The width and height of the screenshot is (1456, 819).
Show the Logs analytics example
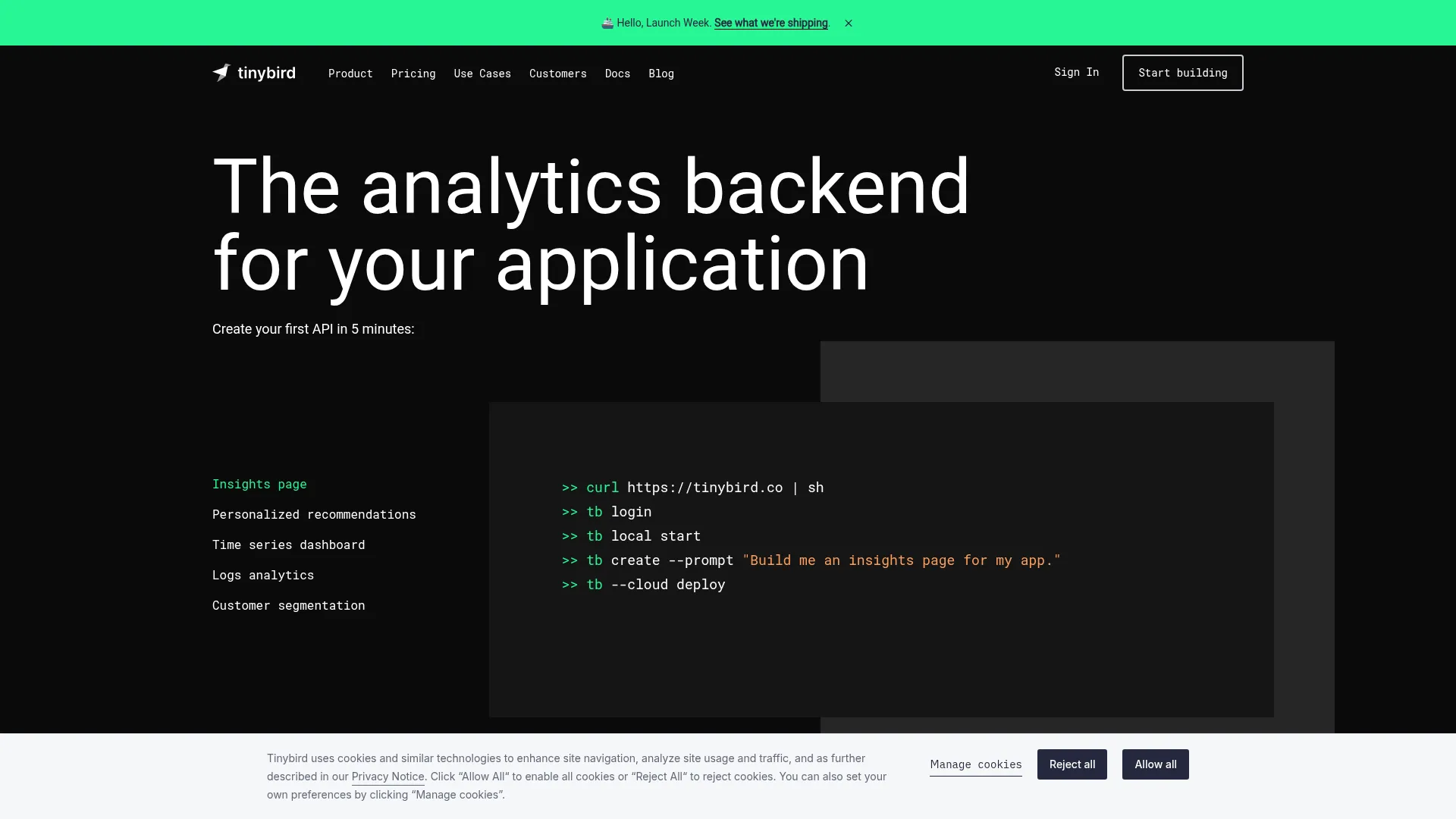[x=263, y=575]
